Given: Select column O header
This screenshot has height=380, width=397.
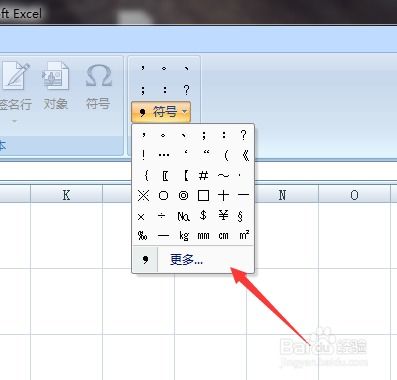Looking at the screenshot, I should pos(354,195).
